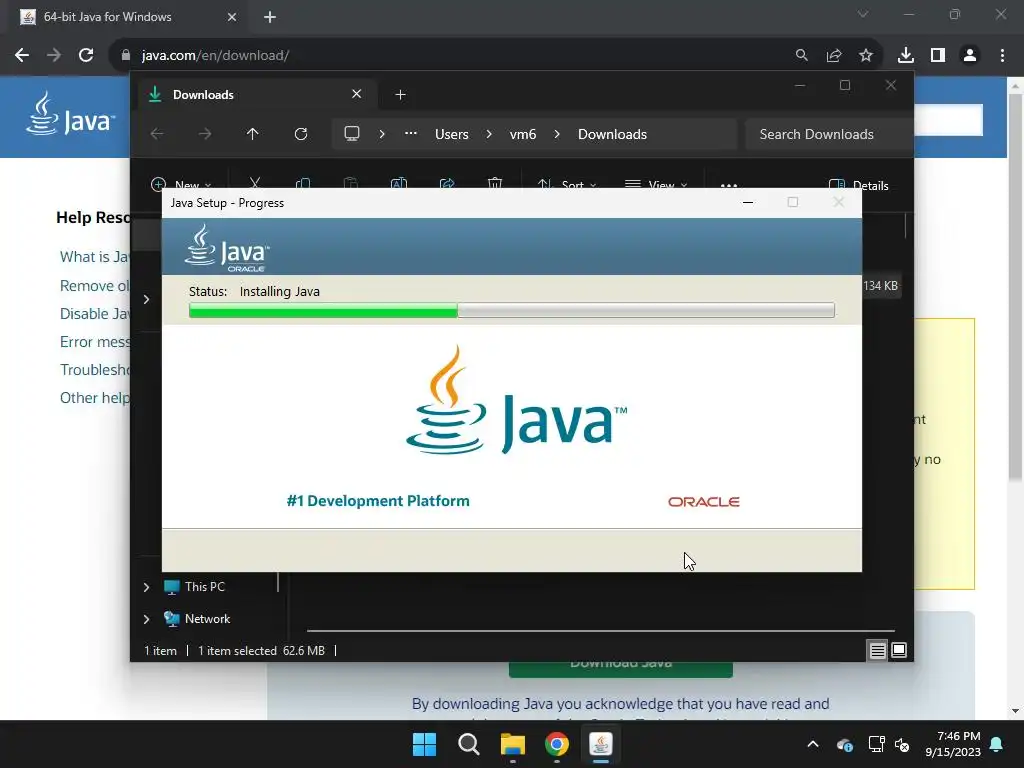The image size is (1024, 768).
Task: Click the Java logo on the webpage
Action: [x=70, y=114]
